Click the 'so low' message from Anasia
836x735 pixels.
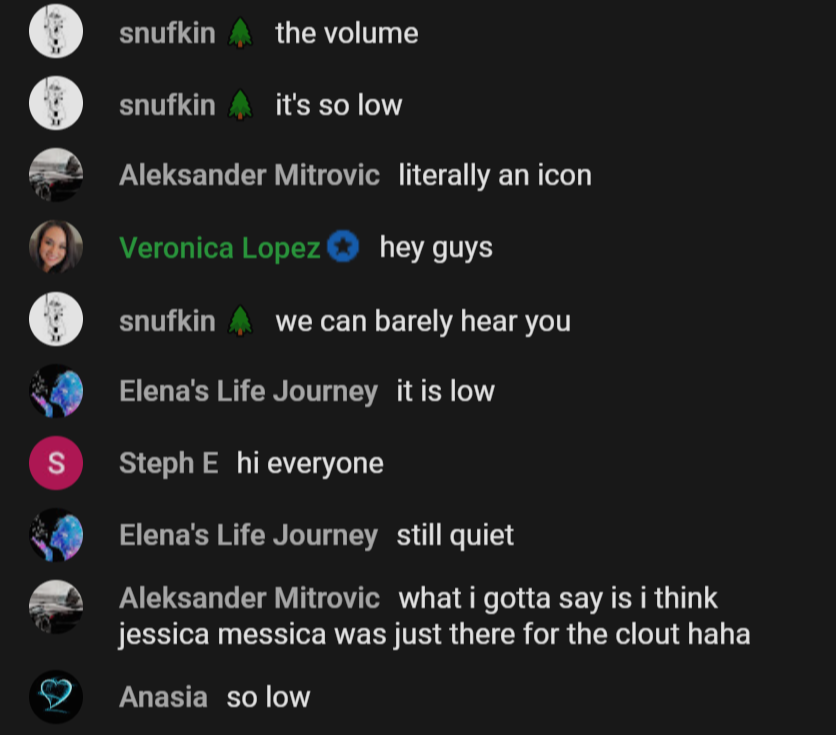pos(268,697)
